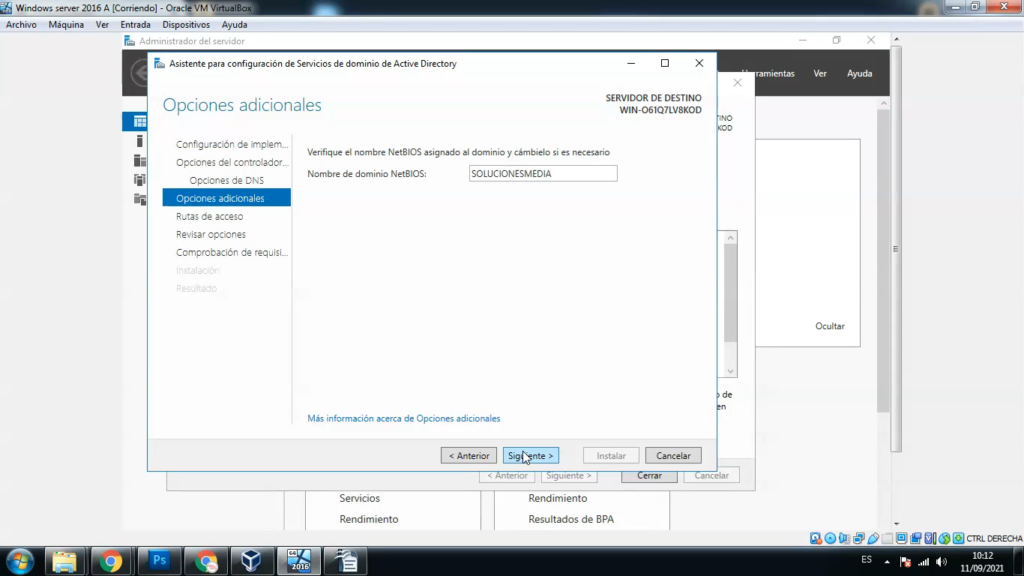This screenshot has width=1024, height=576.
Task: Expand the hidden system tray icons
Action: 888,561
